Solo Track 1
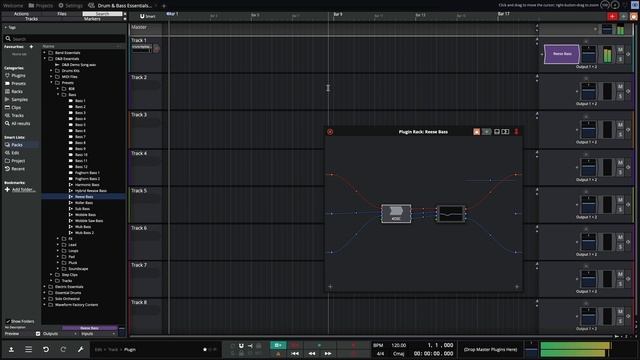The image size is (640, 360). (x=620, y=60)
